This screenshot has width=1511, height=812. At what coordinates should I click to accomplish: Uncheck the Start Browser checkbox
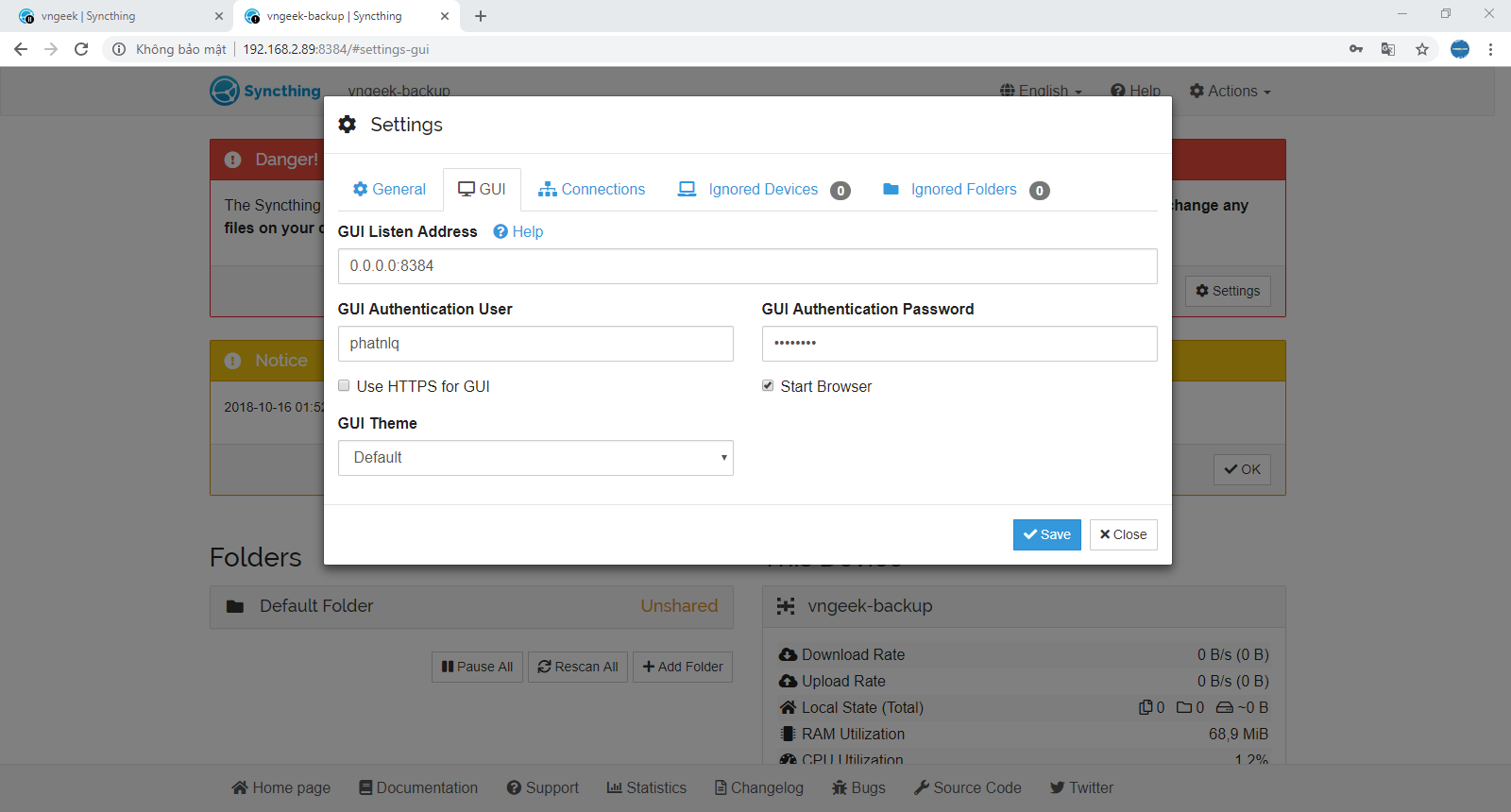pos(768,385)
